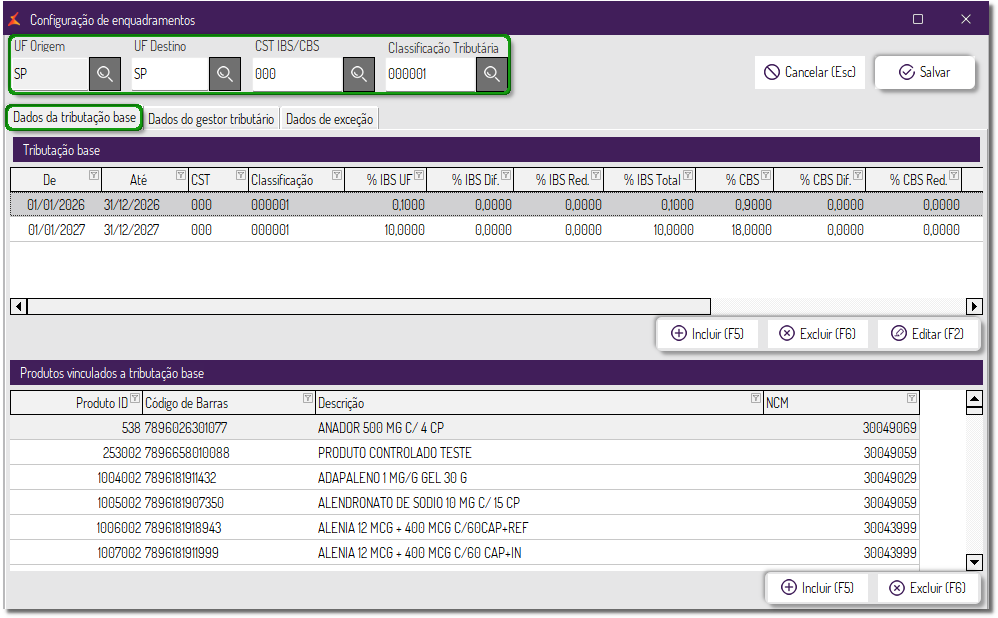Filter the Descrição column
This screenshot has width=998, height=618.
pos(756,398)
